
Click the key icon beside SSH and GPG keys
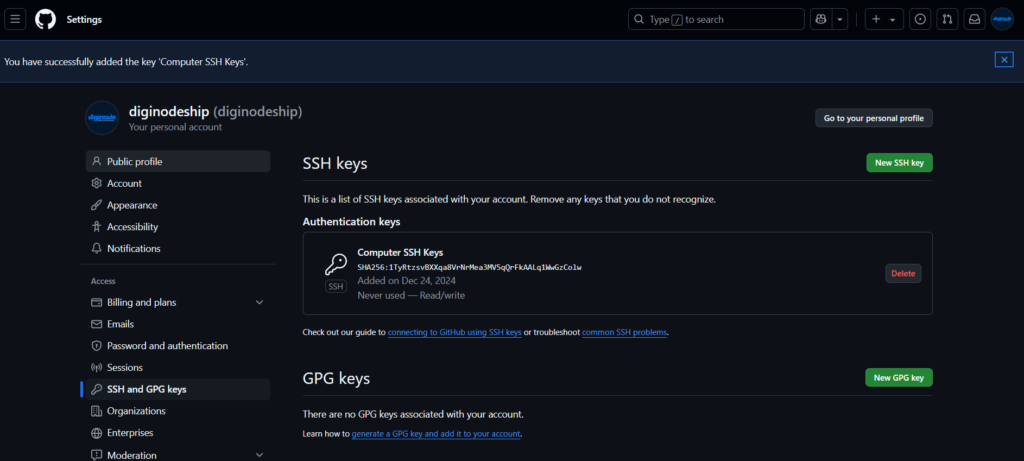pyautogui.click(x=97, y=389)
